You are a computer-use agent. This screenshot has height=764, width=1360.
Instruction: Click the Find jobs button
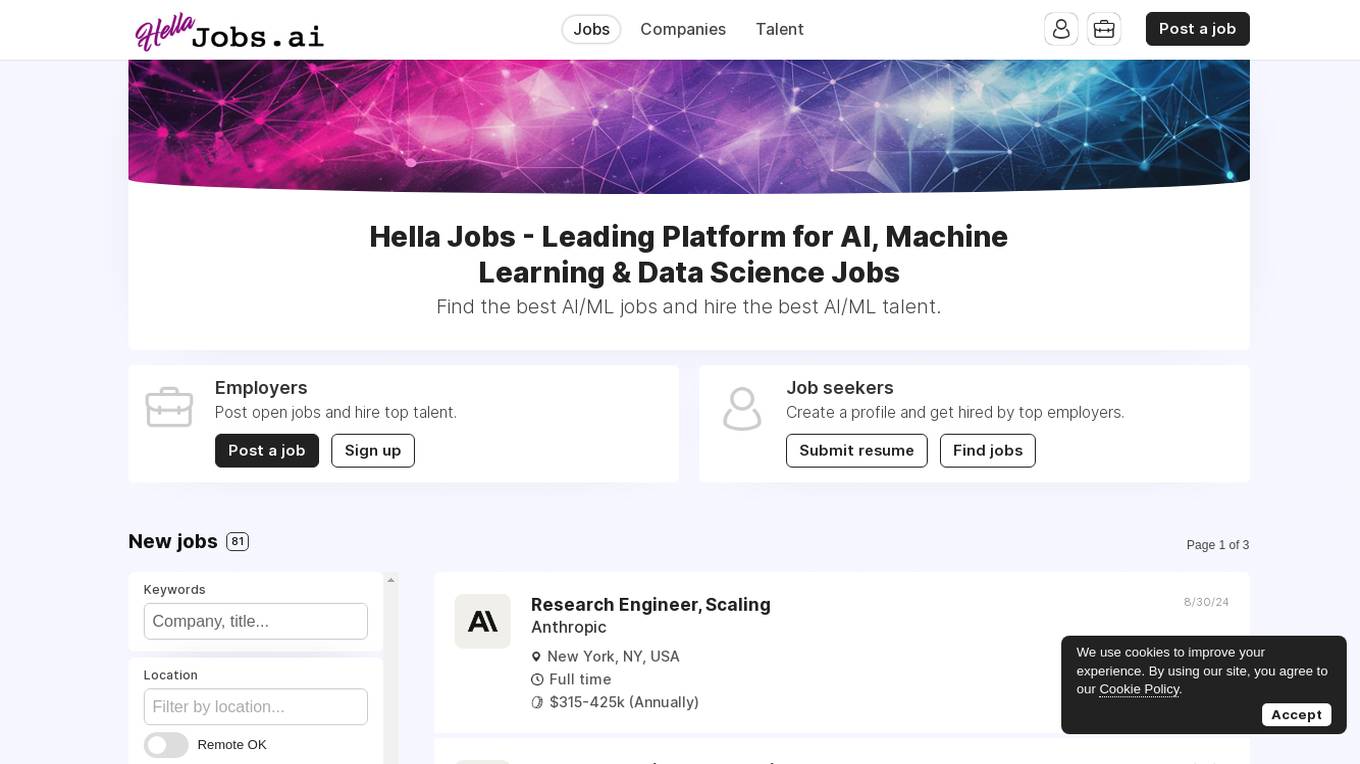988,451
